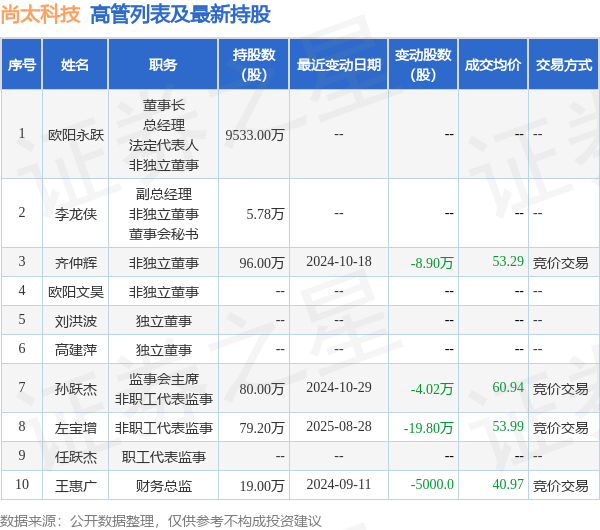Select the 序号 column header

pyautogui.click(x=22, y=65)
